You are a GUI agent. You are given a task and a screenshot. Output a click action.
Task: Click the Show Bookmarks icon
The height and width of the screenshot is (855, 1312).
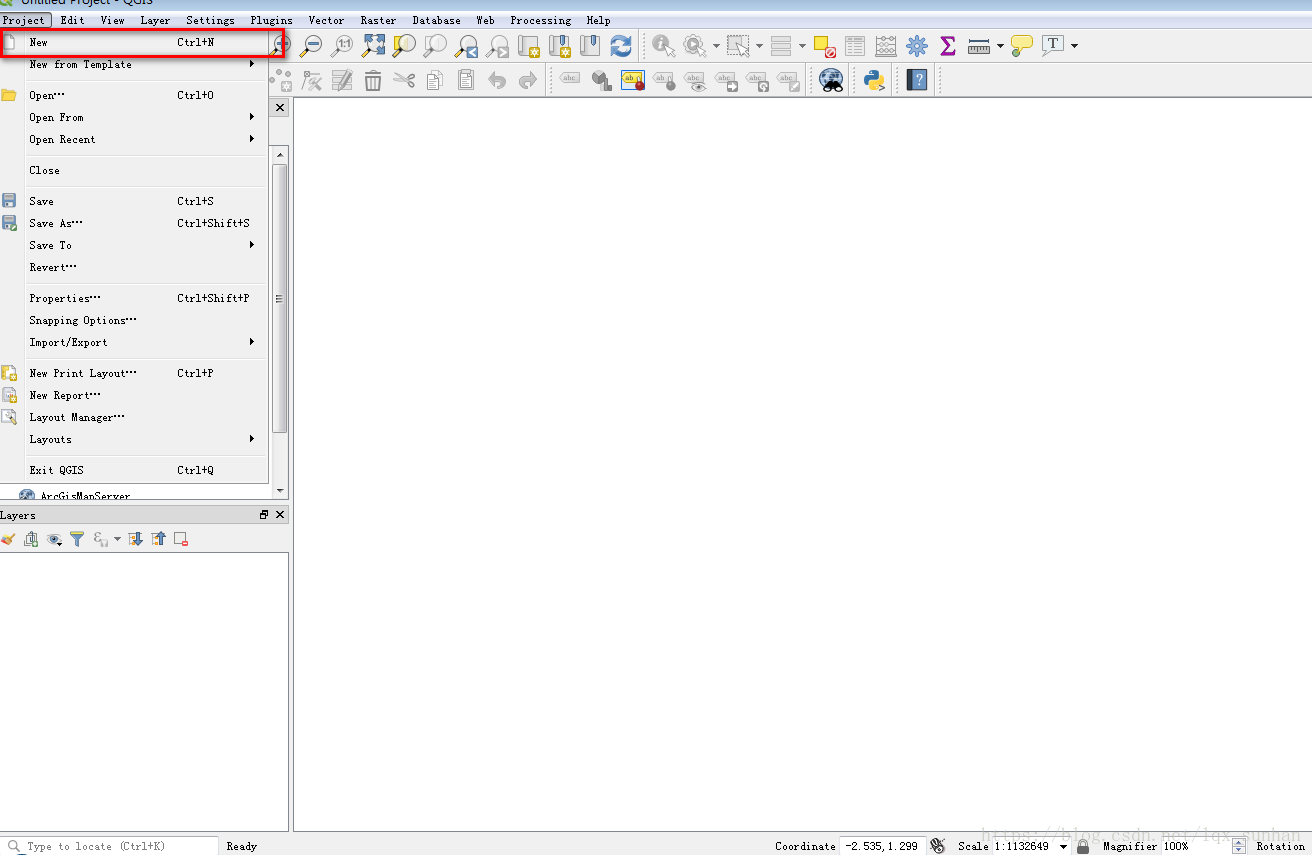coord(590,45)
